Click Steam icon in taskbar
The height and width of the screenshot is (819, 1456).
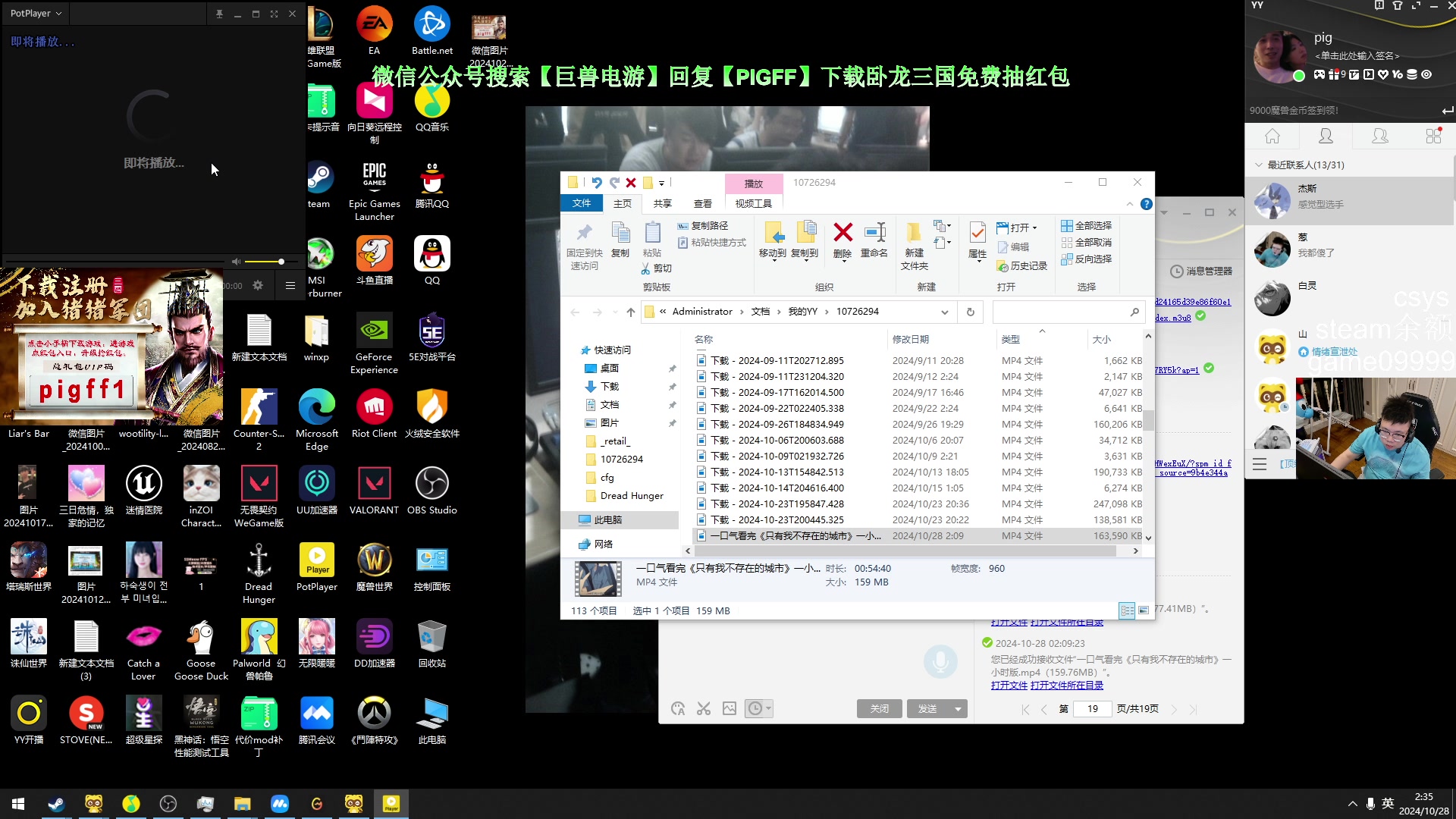[56, 804]
